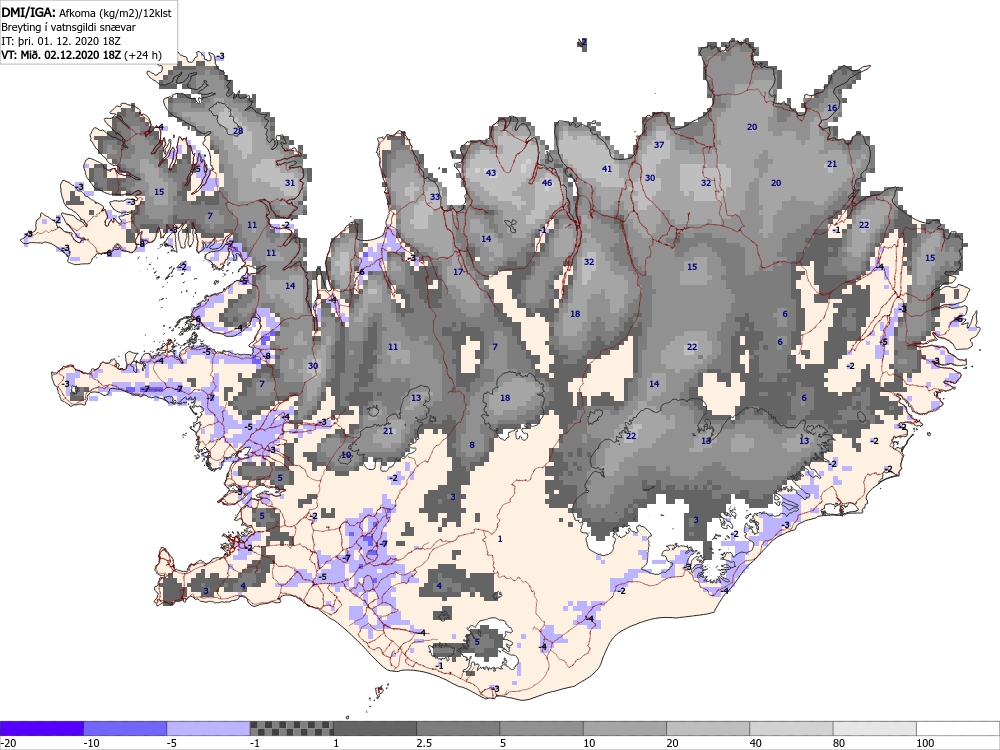The height and width of the screenshot is (750, 1000).
Task: Select the map value 46
Action: coord(547,183)
